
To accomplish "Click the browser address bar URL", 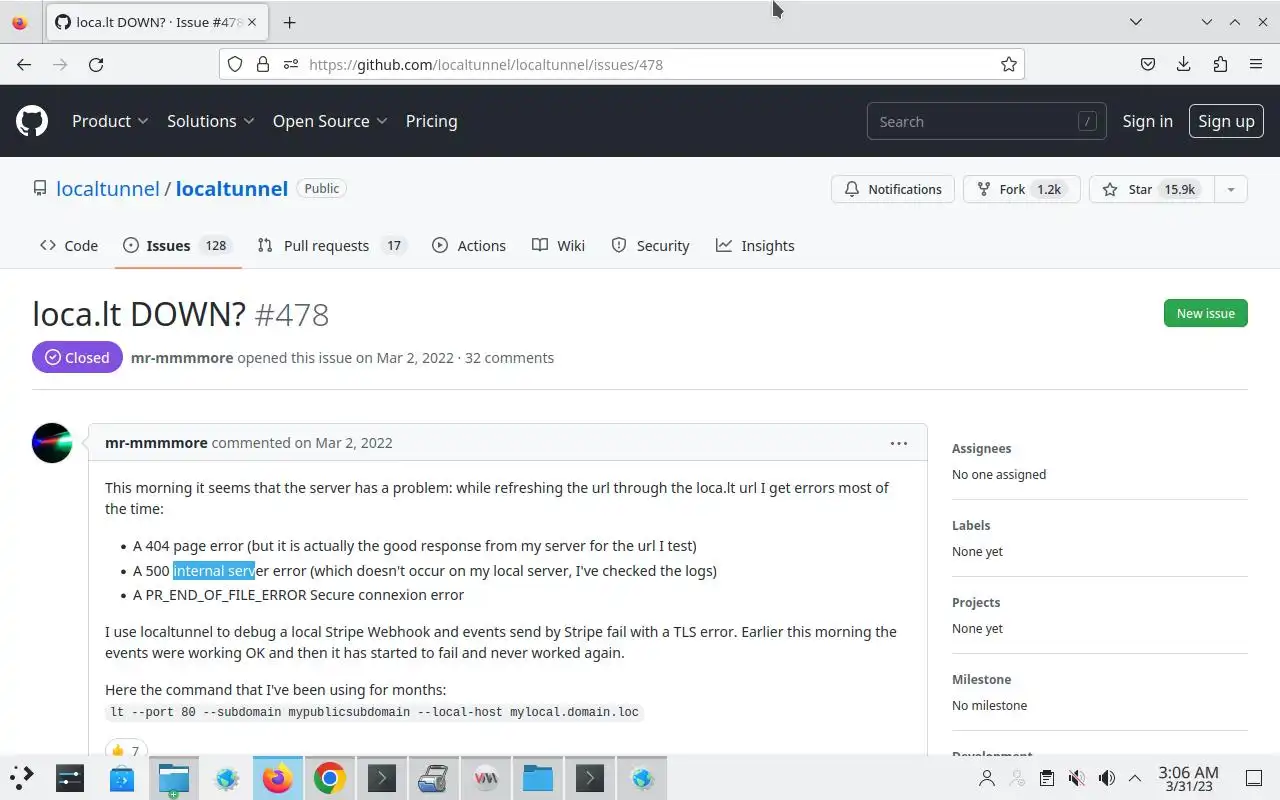I will pos(486,64).
